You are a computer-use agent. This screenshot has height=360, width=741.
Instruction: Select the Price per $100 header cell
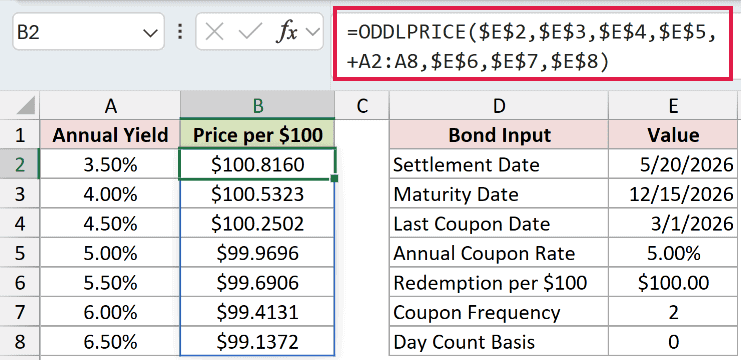(258, 135)
